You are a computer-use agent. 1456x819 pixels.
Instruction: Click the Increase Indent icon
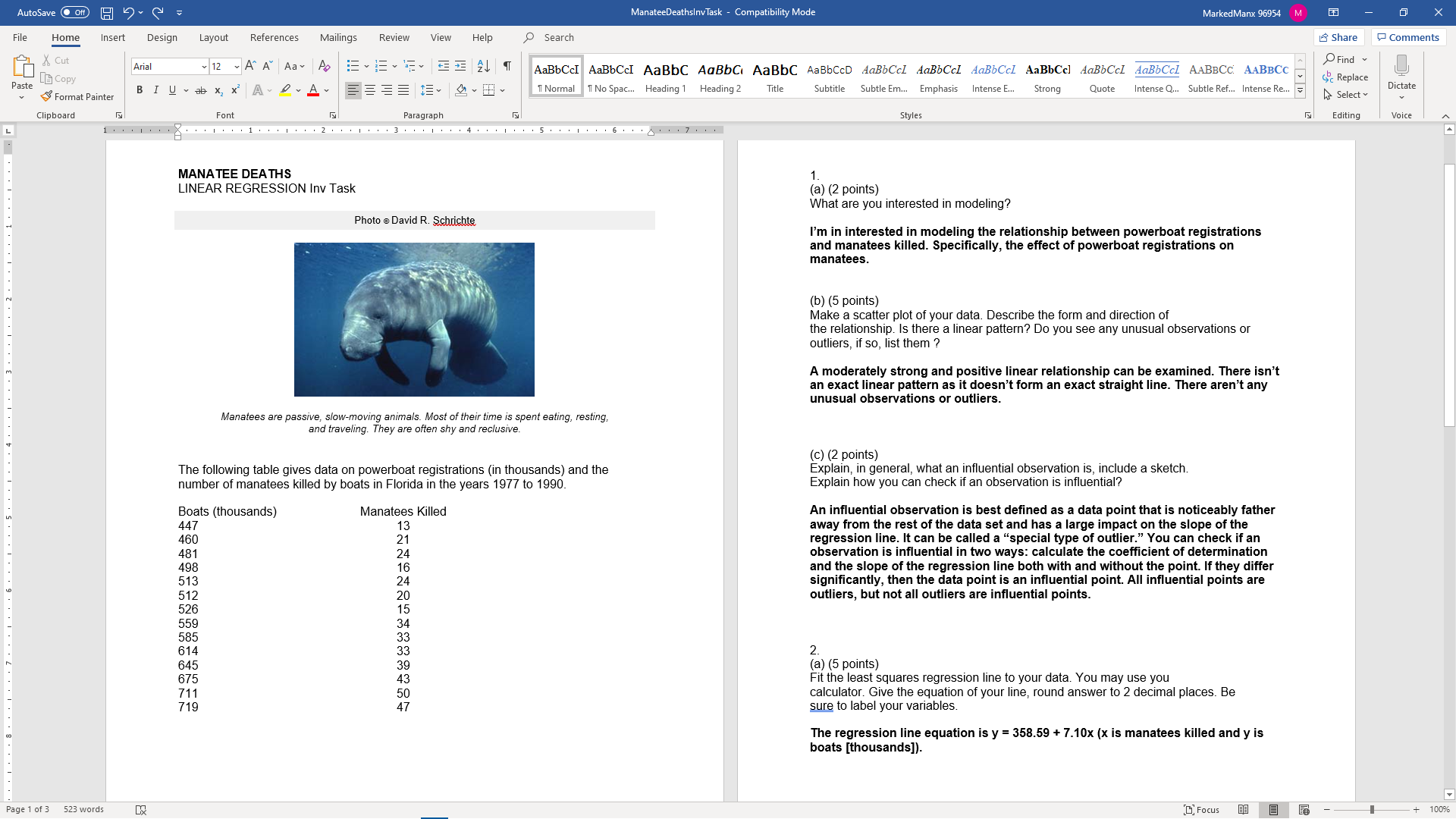(x=460, y=66)
